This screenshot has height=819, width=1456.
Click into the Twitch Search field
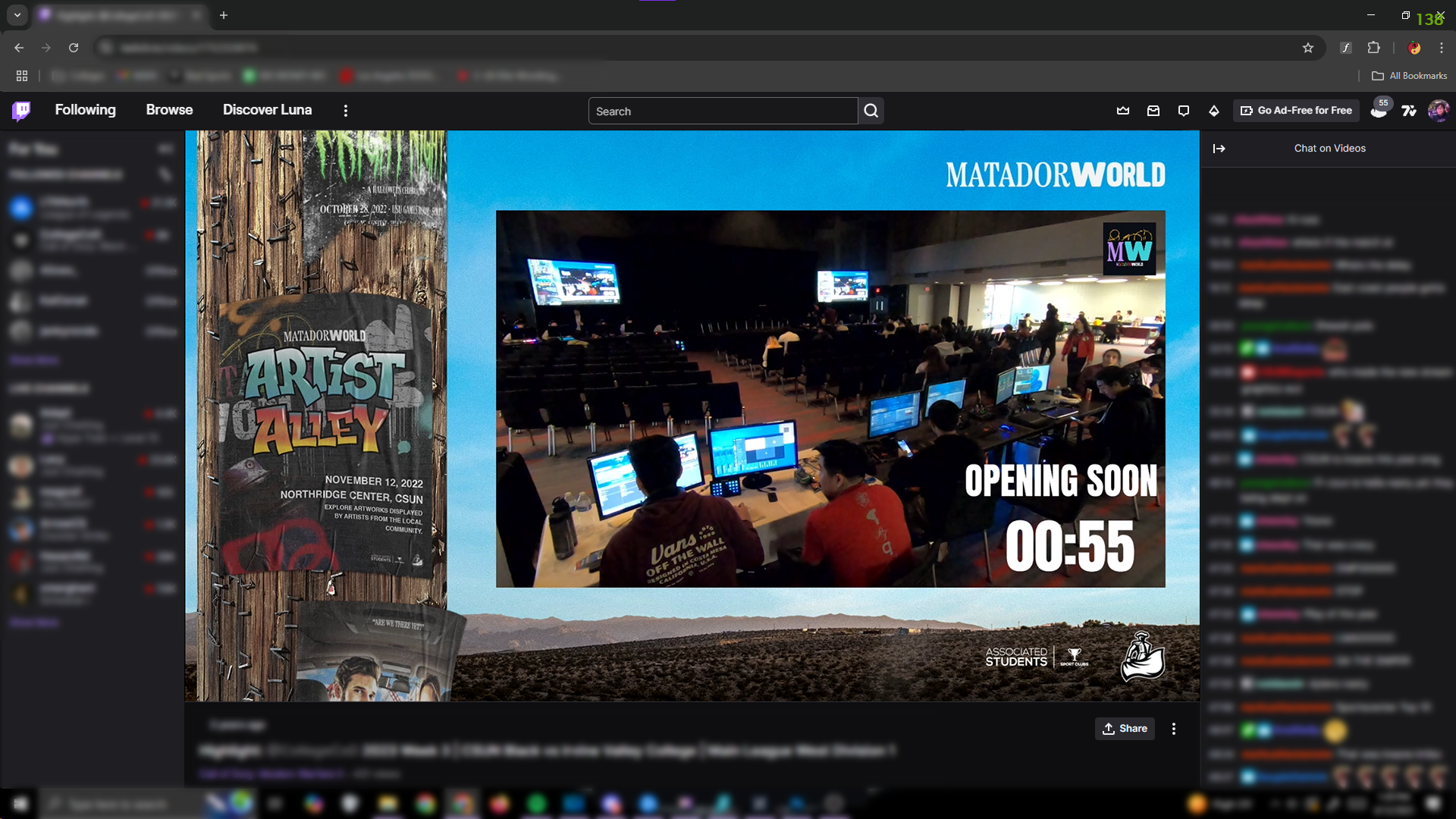723,111
